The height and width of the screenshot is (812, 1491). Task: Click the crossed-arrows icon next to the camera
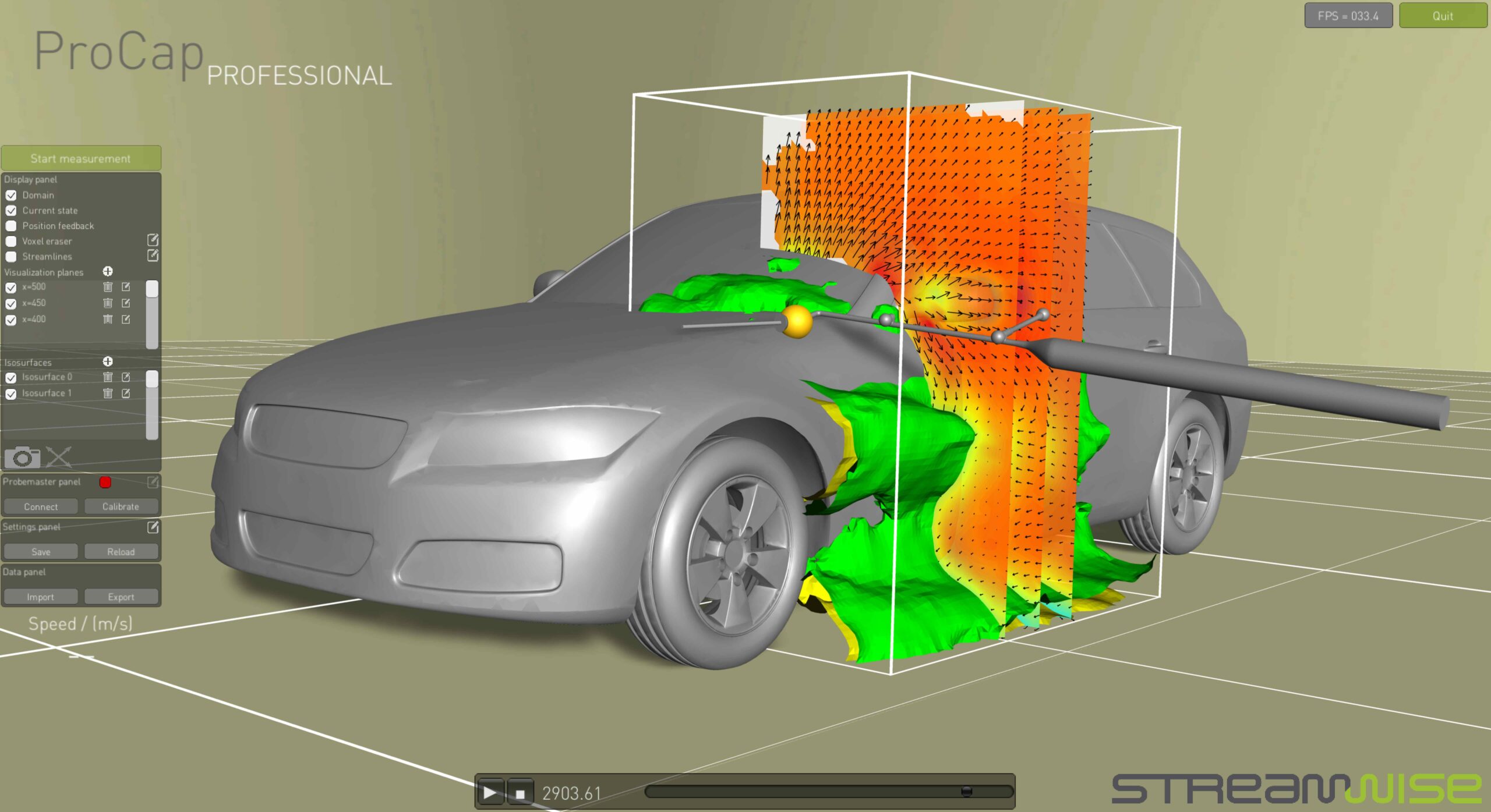(58, 458)
